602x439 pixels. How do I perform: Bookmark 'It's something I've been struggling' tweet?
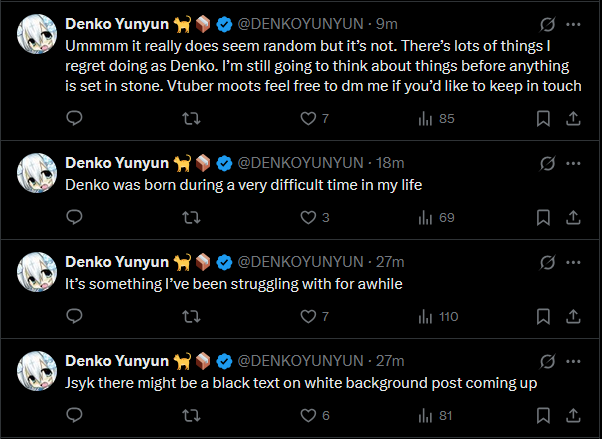pyautogui.click(x=543, y=316)
